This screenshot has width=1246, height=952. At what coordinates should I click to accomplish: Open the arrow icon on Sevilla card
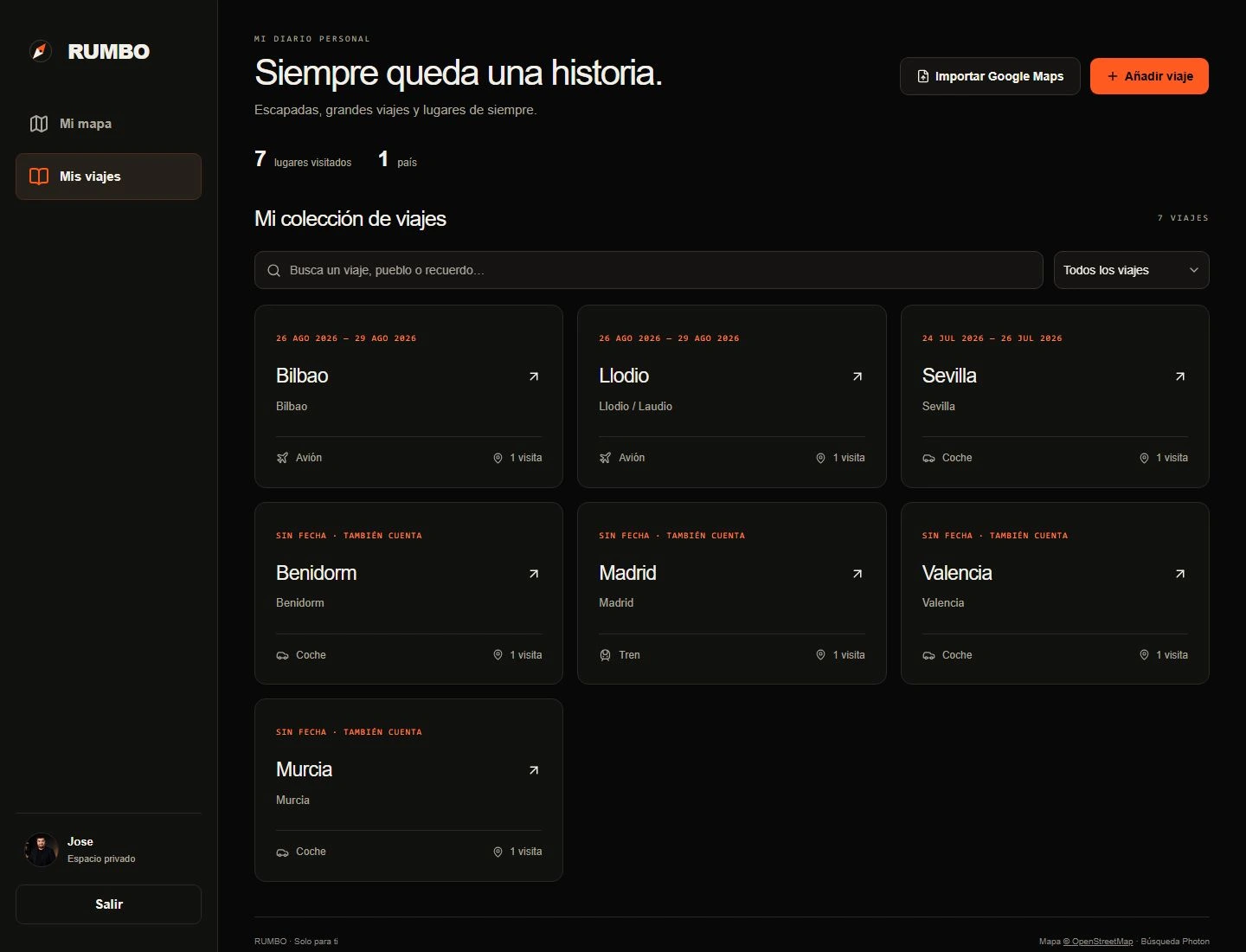click(1180, 376)
